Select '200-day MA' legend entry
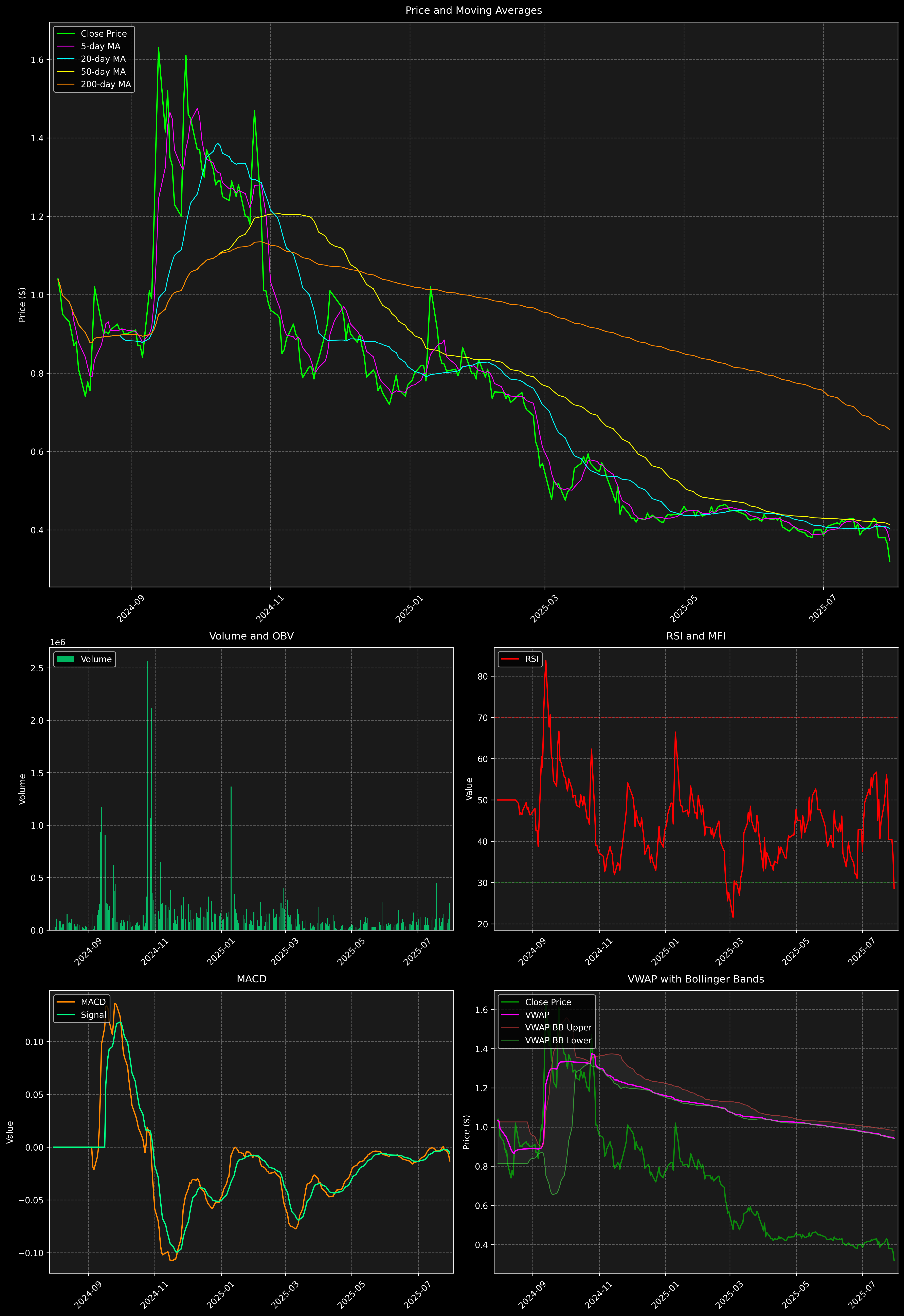 pyautogui.click(x=105, y=84)
